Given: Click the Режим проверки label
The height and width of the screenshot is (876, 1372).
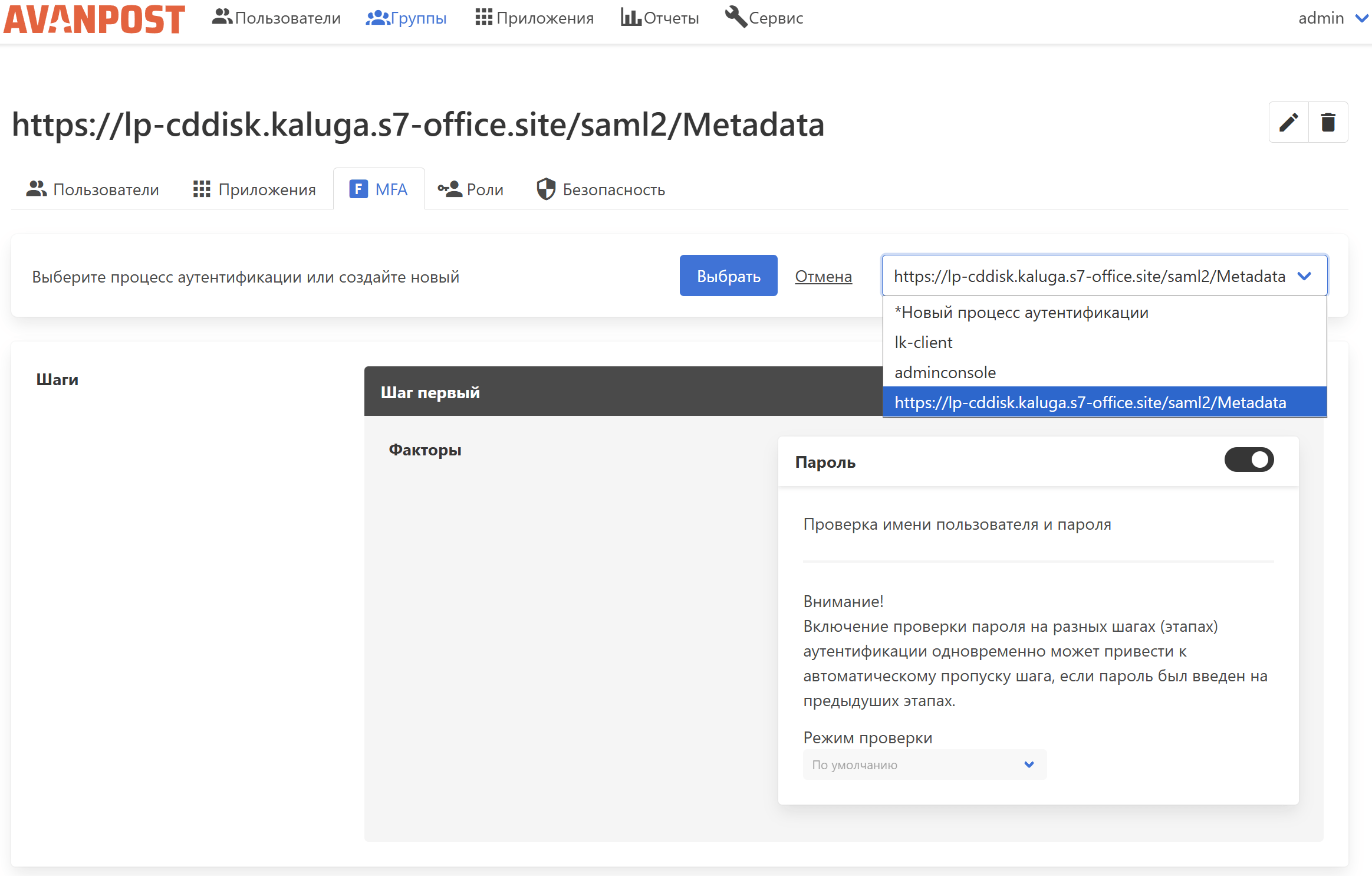Looking at the screenshot, I should [867, 737].
